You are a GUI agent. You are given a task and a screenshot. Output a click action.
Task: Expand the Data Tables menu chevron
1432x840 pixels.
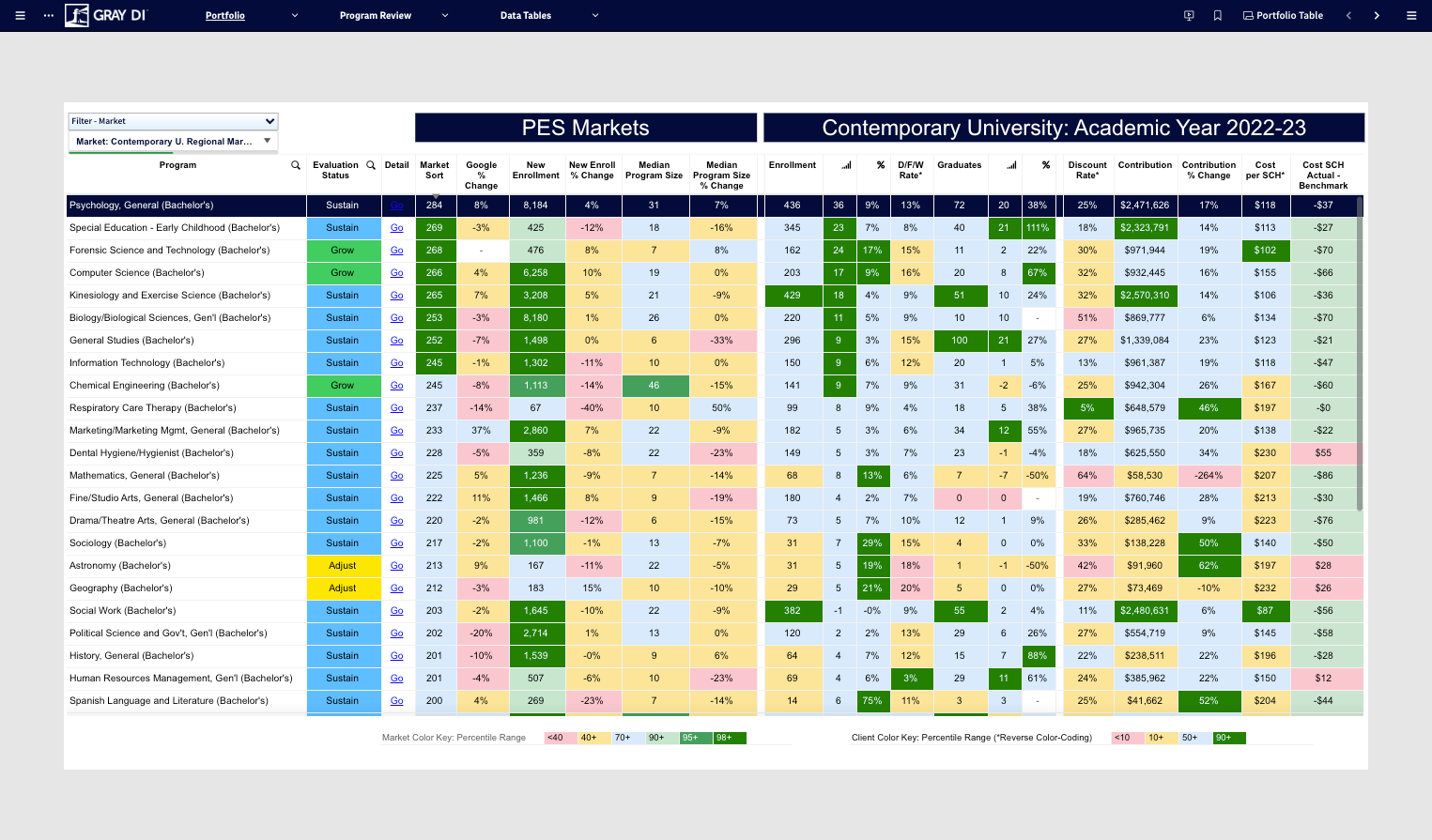tap(595, 16)
